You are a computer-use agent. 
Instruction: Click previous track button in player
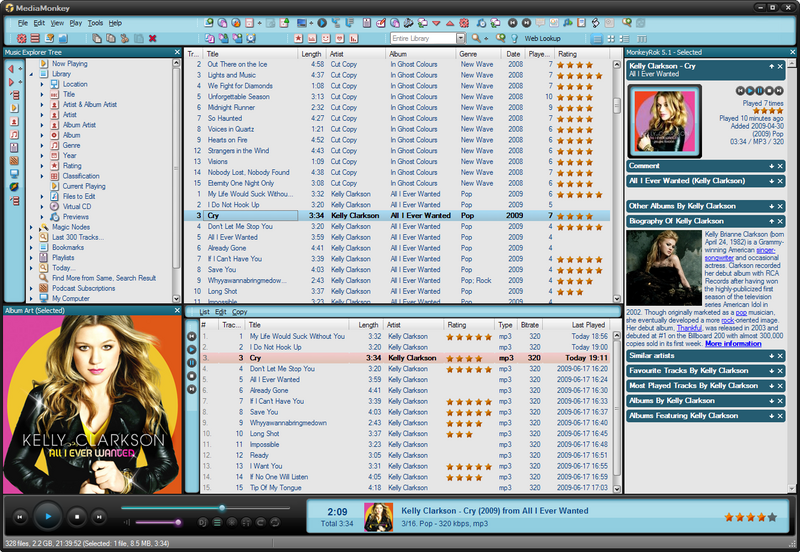click(x=20, y=517)
